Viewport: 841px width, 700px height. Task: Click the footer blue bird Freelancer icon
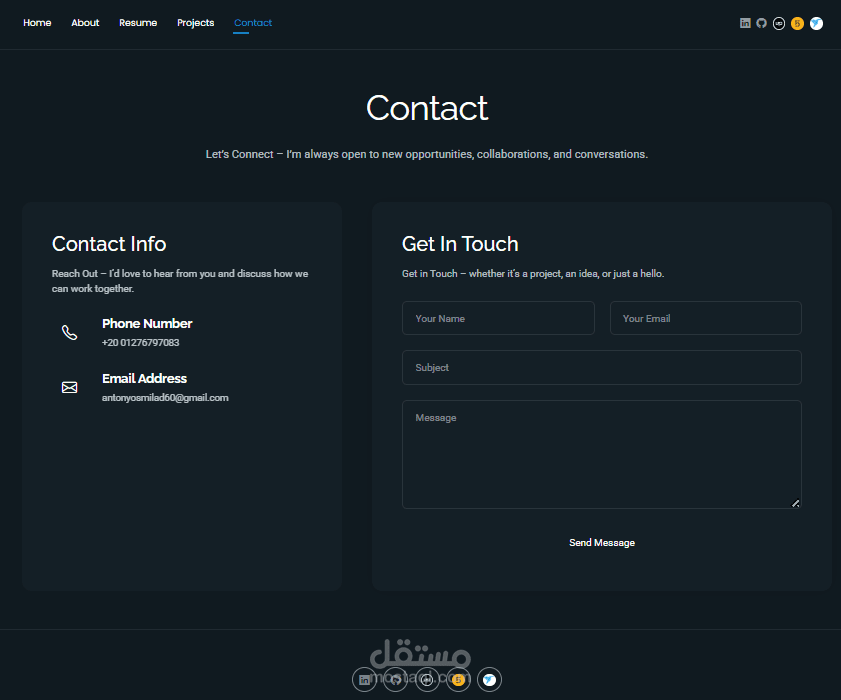tap(489, 680)
